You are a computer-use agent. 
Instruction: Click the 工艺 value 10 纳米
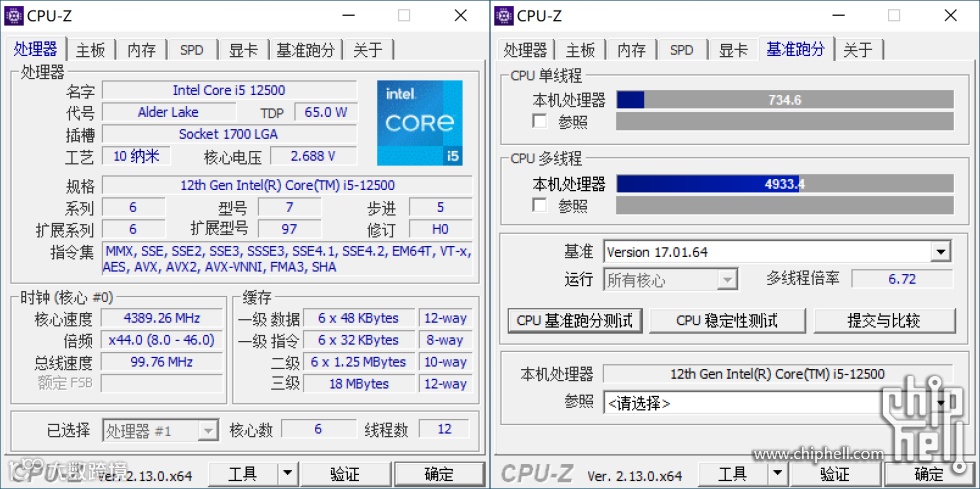click(x=136, y=156)
